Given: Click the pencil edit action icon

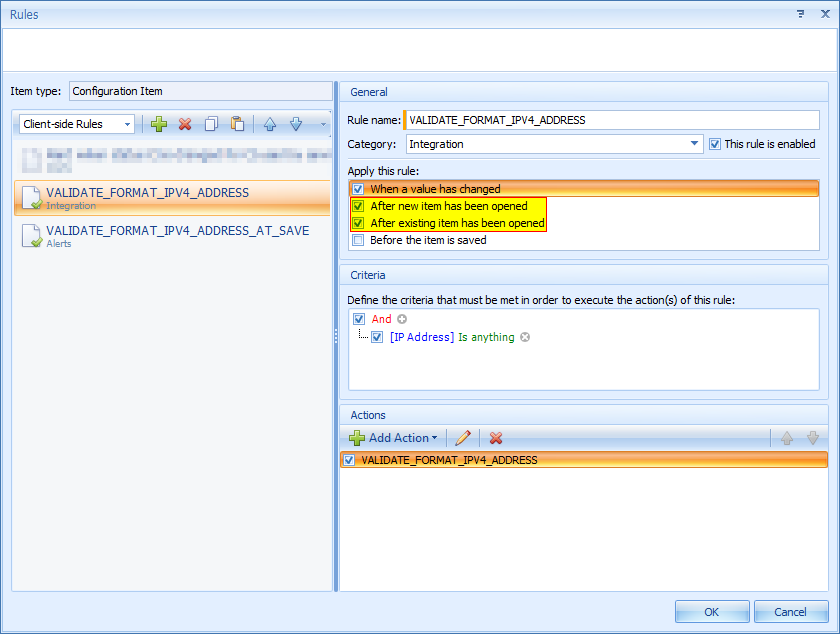Looking at the screenshot, I should tap(462, 438).
